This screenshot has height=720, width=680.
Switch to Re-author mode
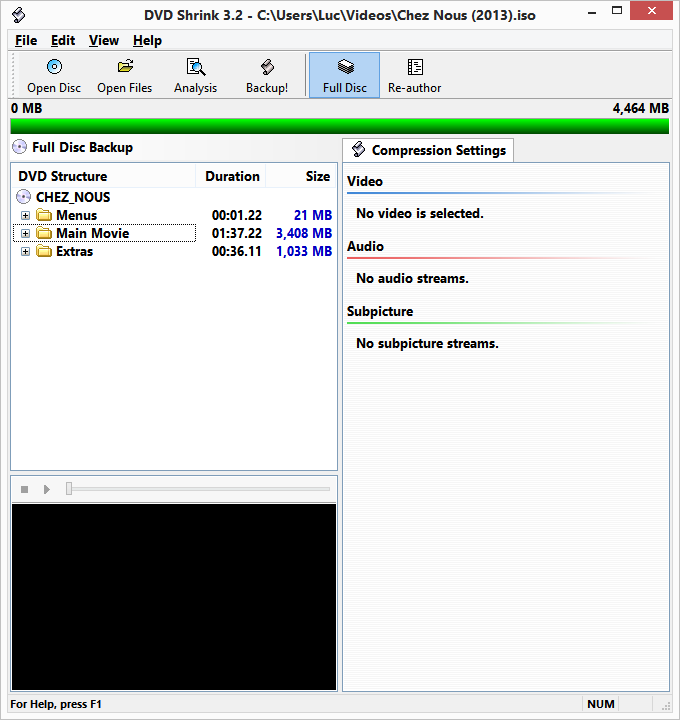[x=415, y=68]
